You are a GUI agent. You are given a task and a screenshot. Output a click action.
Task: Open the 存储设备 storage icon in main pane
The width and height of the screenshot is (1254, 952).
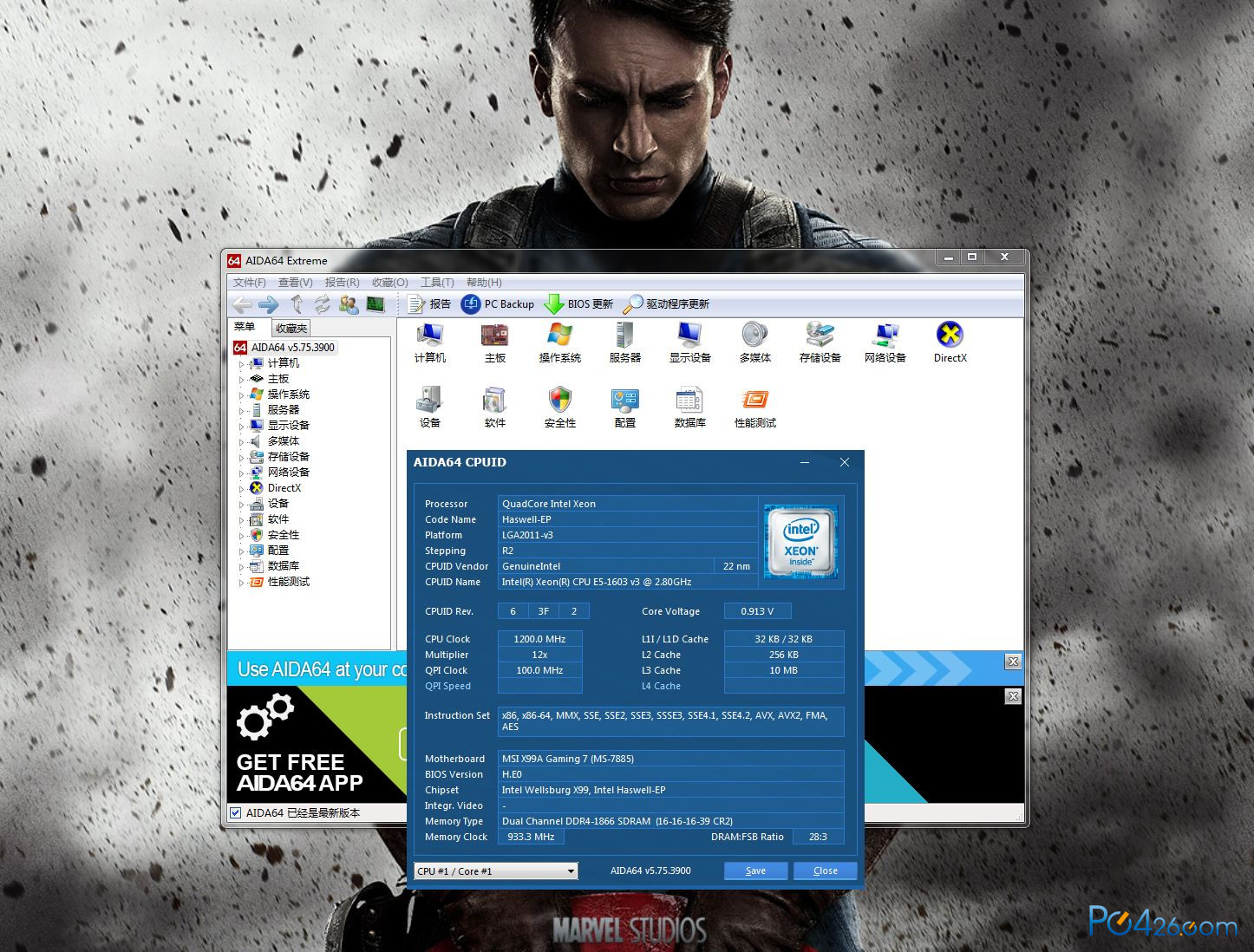point(820,342)
